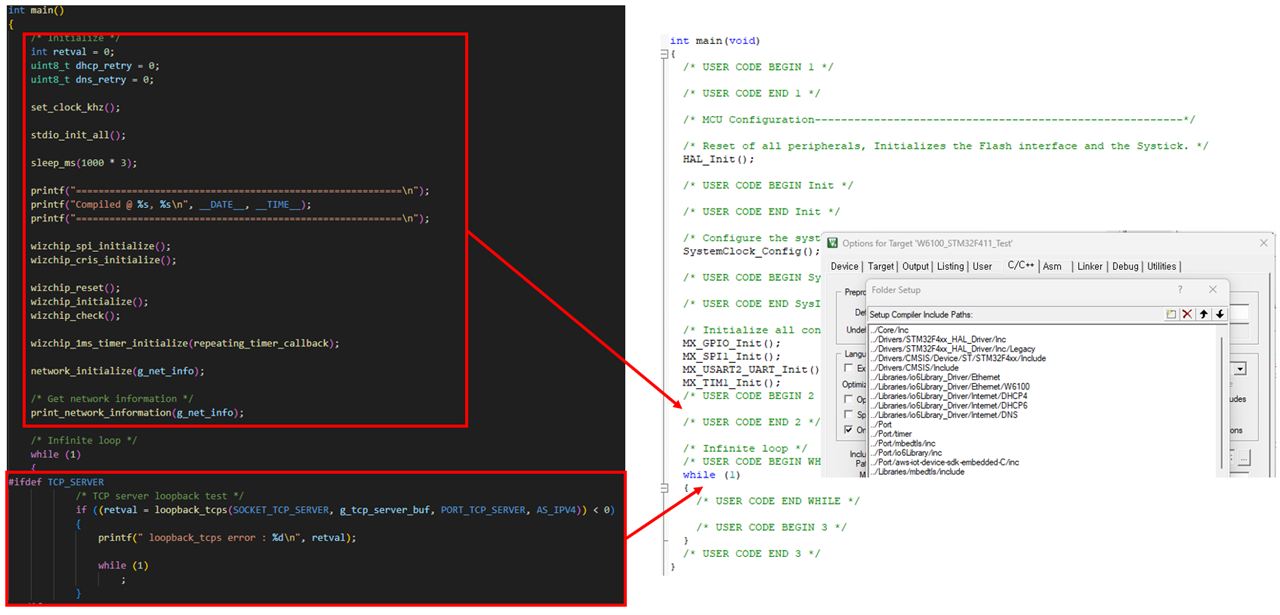The image size is (1280, 615).
Task: Click the MX_SPI1_Init(); line
Action: point(731,356)
